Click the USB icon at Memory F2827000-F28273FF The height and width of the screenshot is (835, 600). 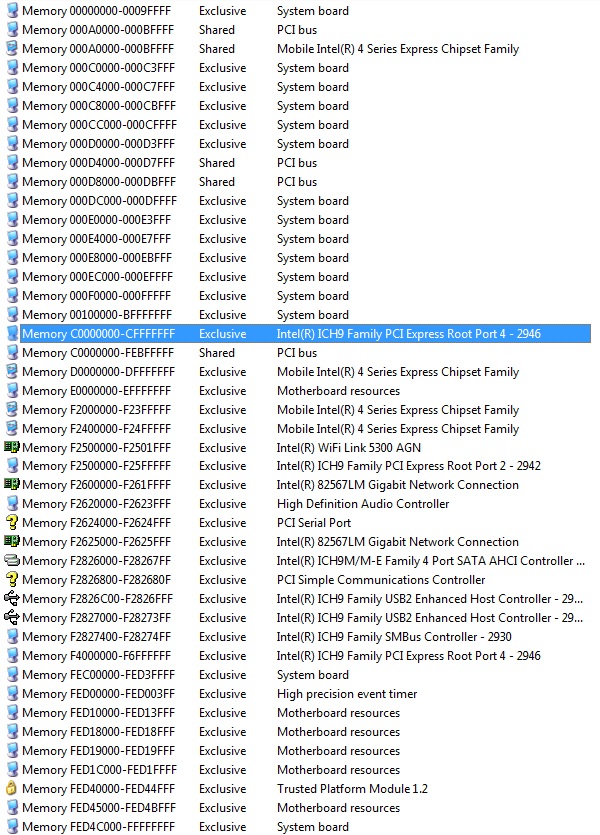[x=12, y=618]
